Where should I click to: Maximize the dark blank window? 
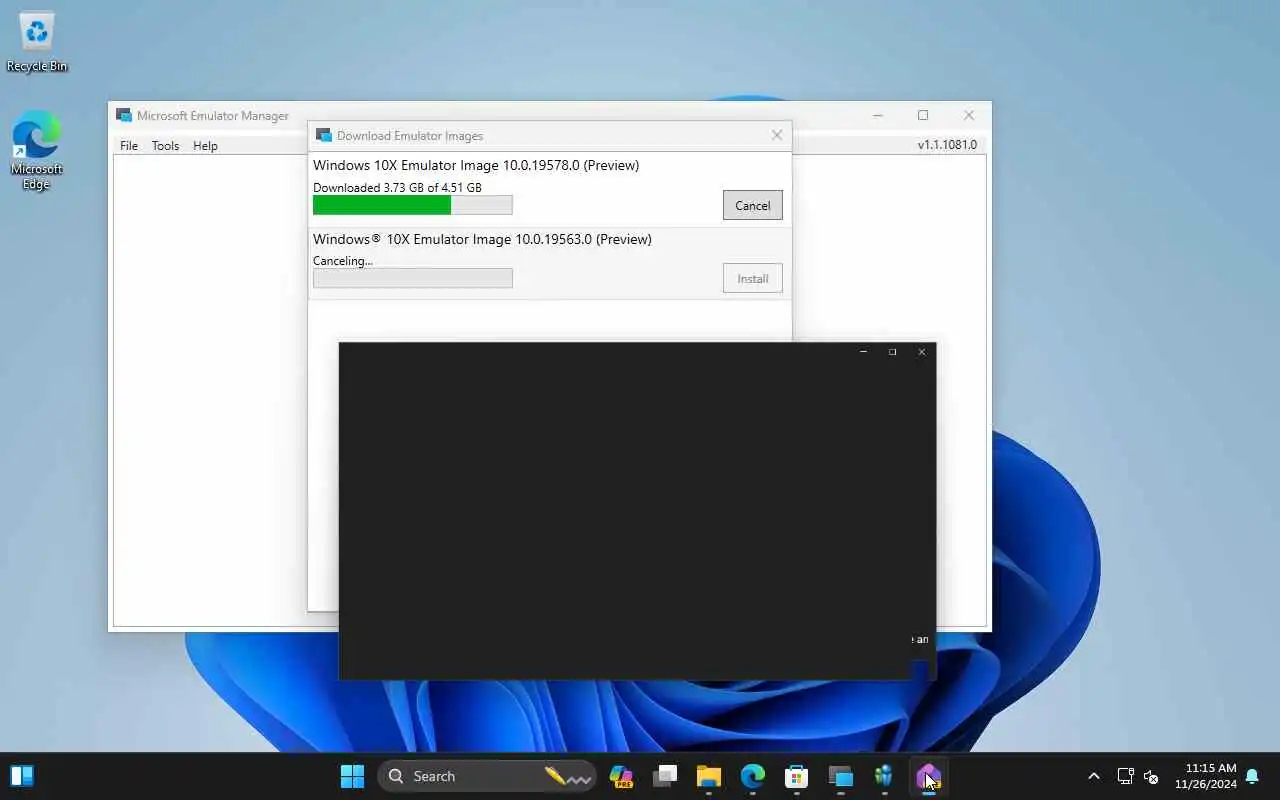tap(892, 352)
